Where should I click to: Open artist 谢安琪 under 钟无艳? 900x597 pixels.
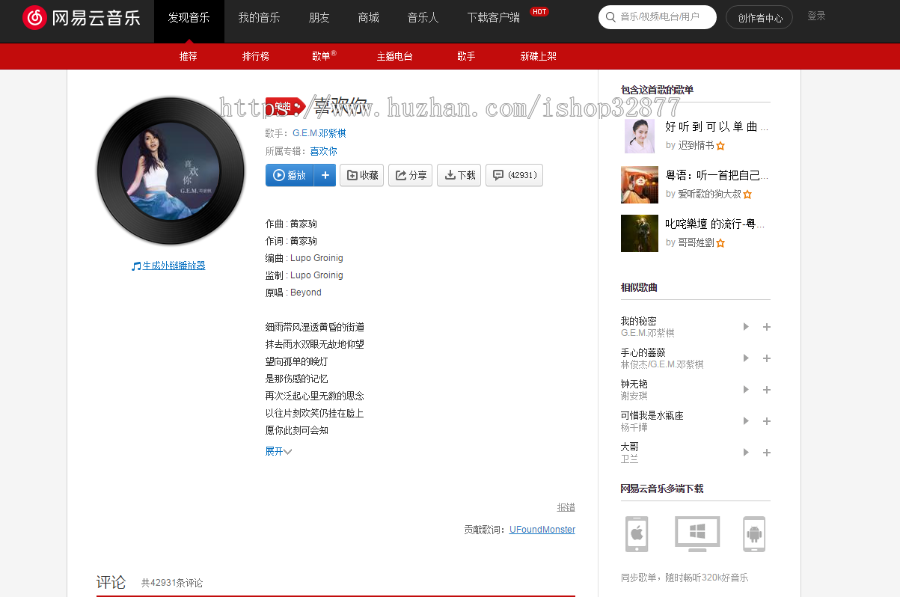click(x=634, y=396)
